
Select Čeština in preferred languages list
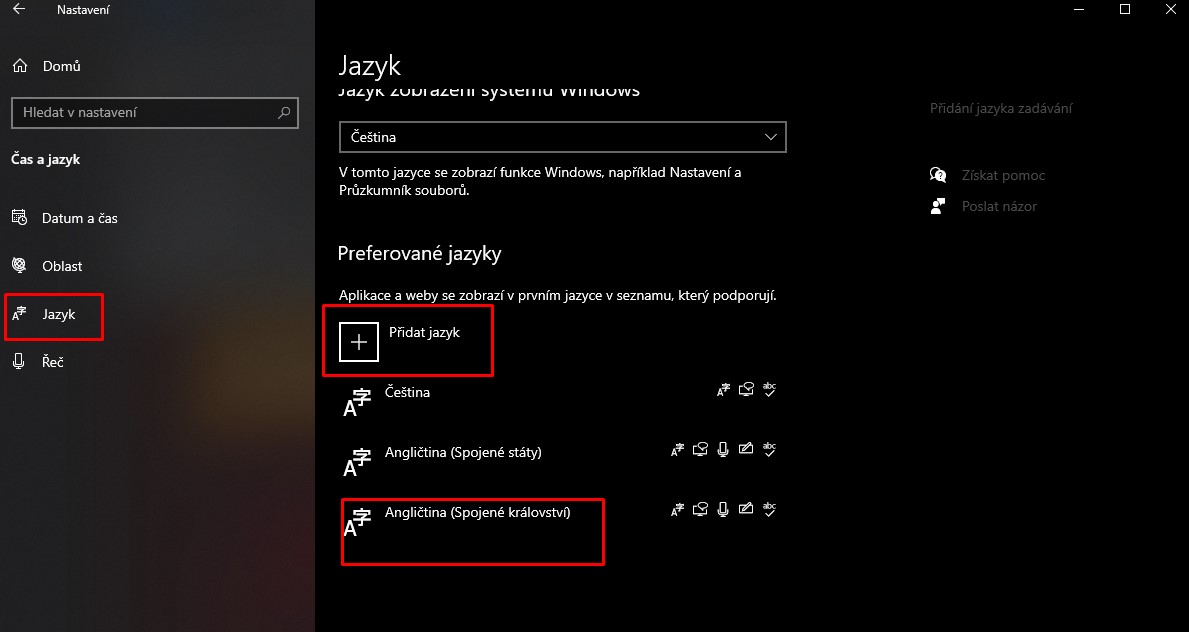tap(407, 393)
